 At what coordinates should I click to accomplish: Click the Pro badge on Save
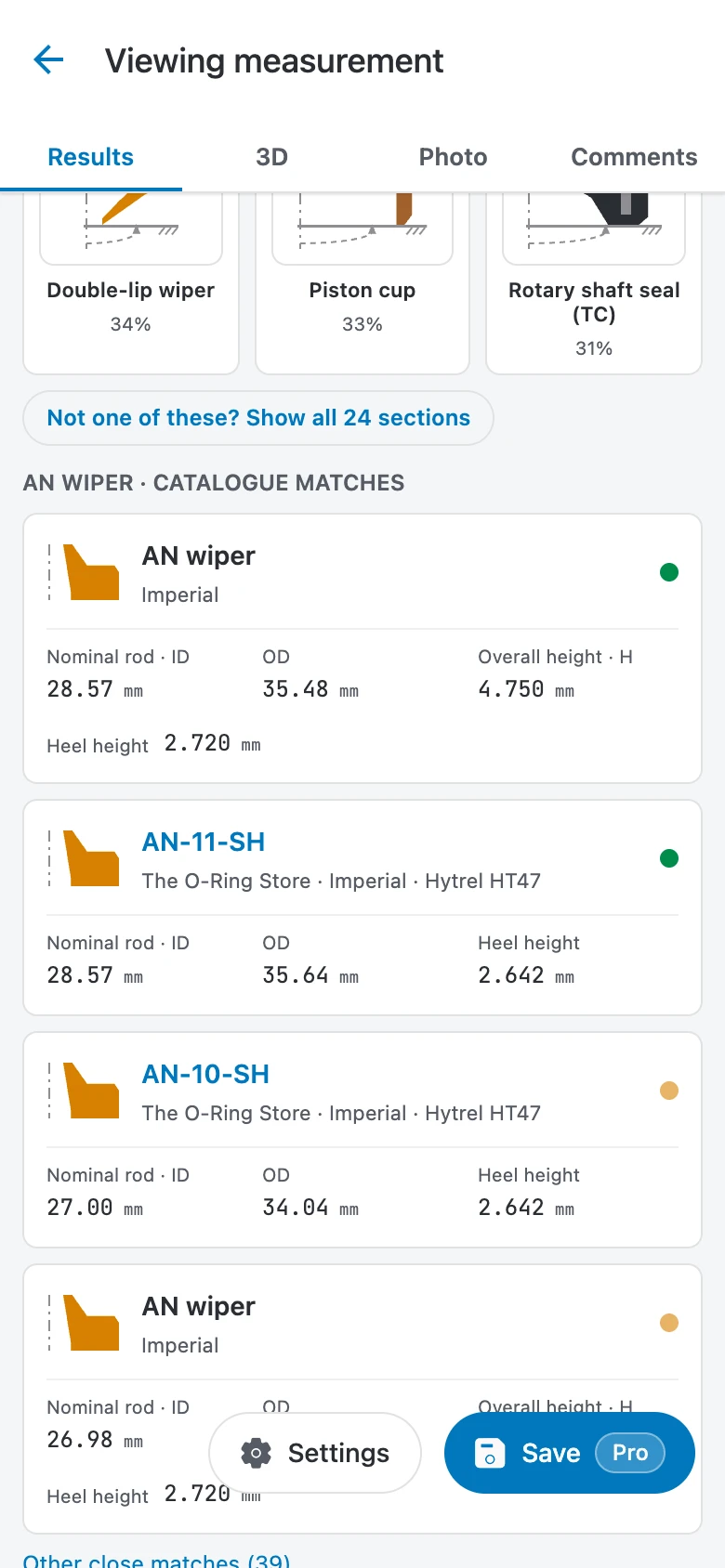tap(630, 1453)
